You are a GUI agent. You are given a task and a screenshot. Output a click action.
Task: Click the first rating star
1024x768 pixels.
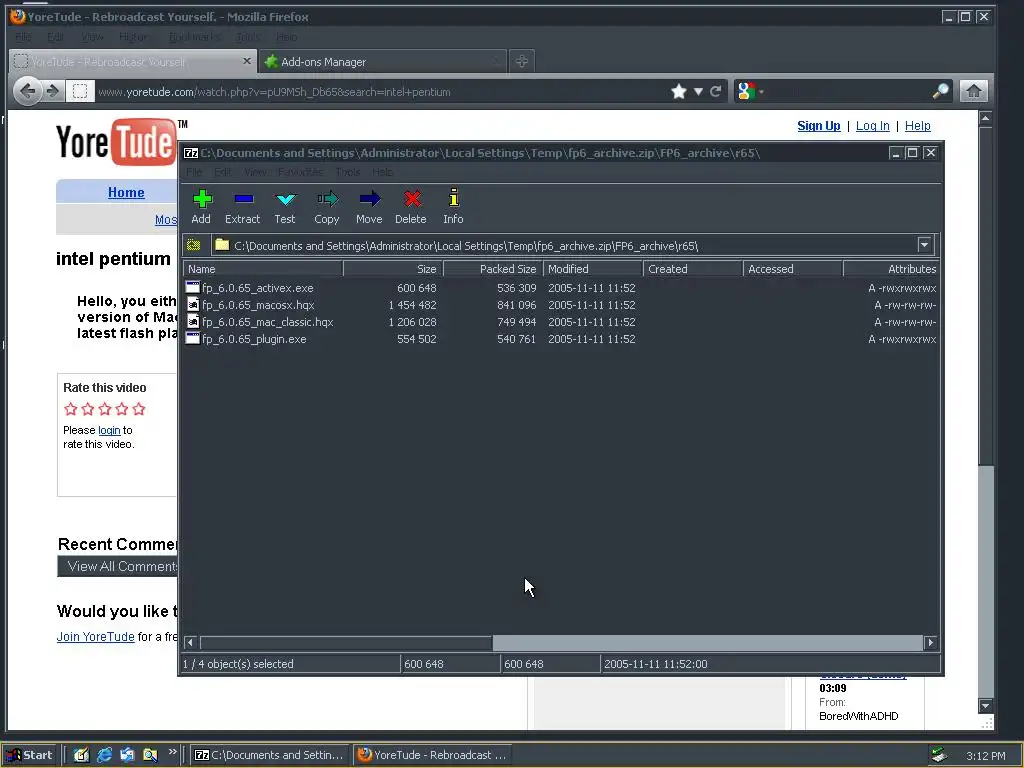coord(71,409)
